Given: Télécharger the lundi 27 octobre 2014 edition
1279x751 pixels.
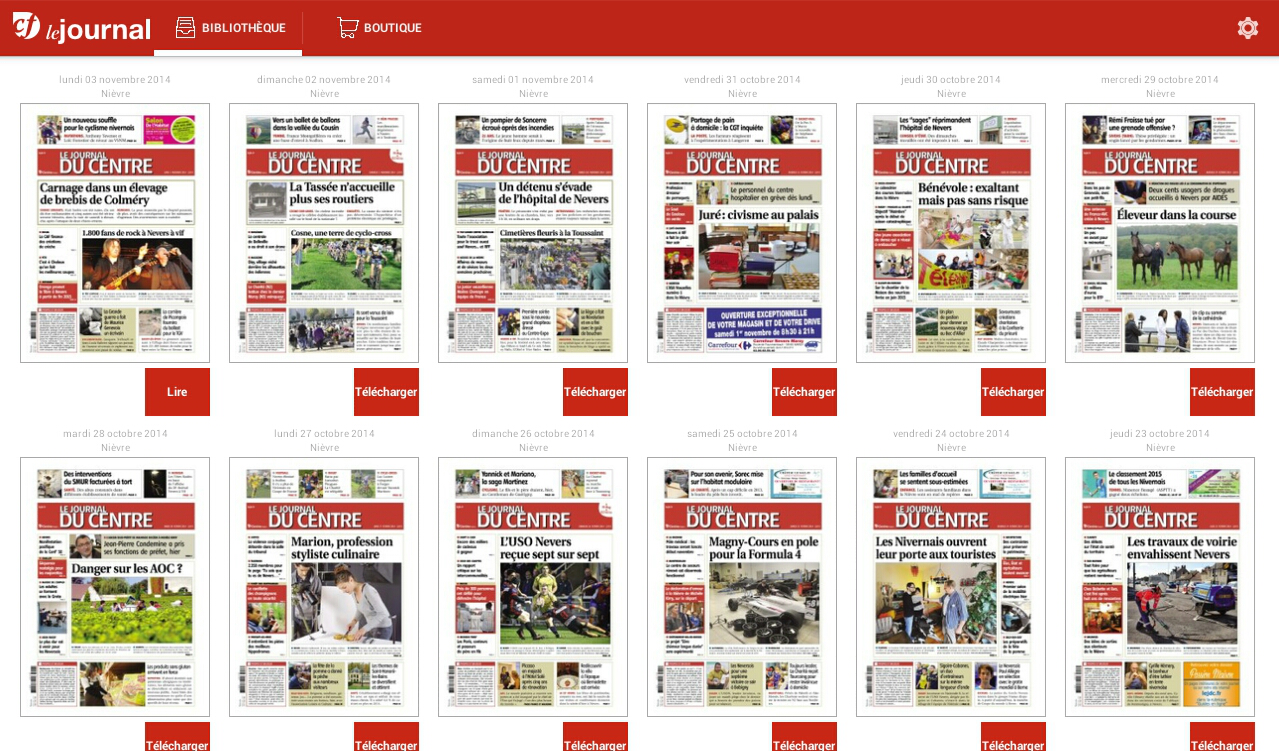Looking at the screenshot, I should click(x=386, y=745).
